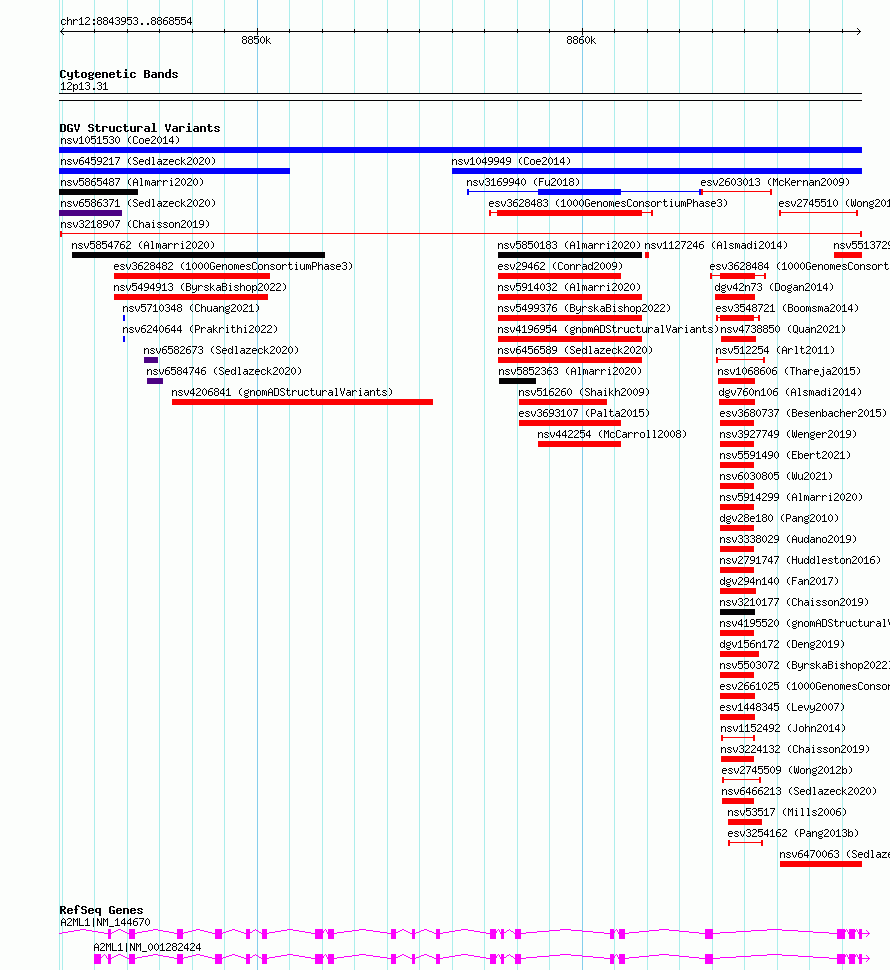This screenshot has height=970, width=890.
Task: Select nsv3224132 (Chaisson2019) label
Action: click(x=795, y=750)
